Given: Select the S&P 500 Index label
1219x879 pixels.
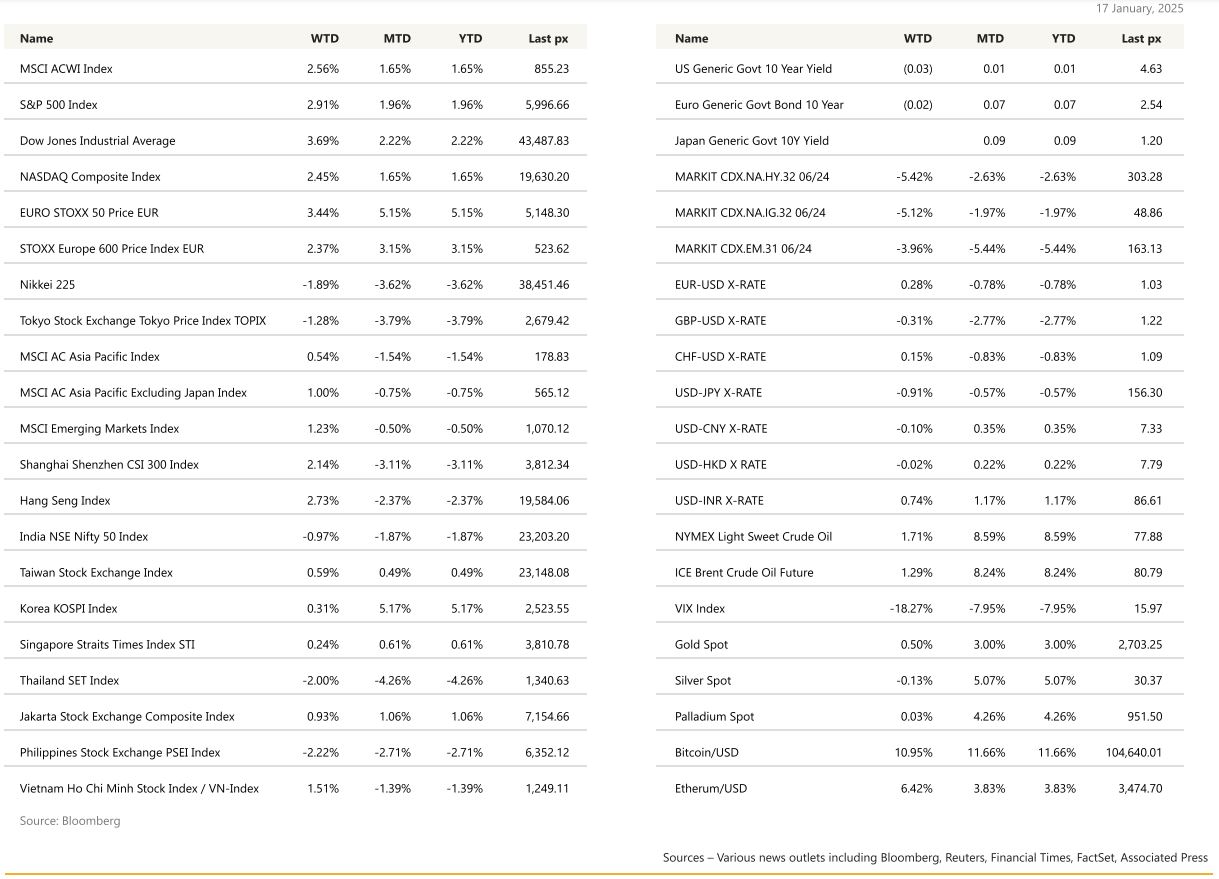Looking at the screenshot, I should [59, 105].
